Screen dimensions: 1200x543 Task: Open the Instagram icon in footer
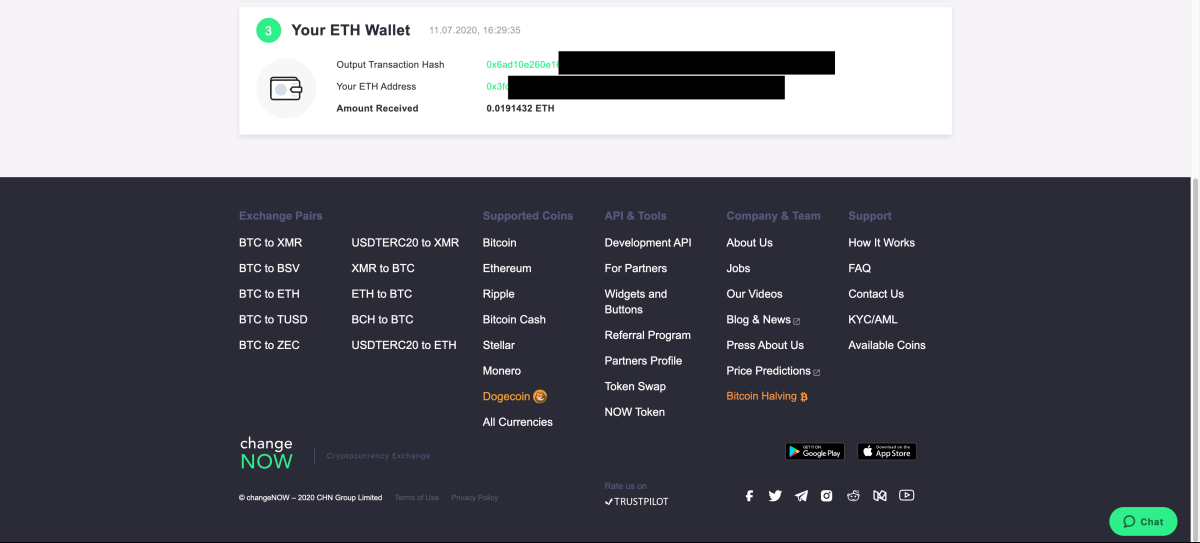pos(827,495)
